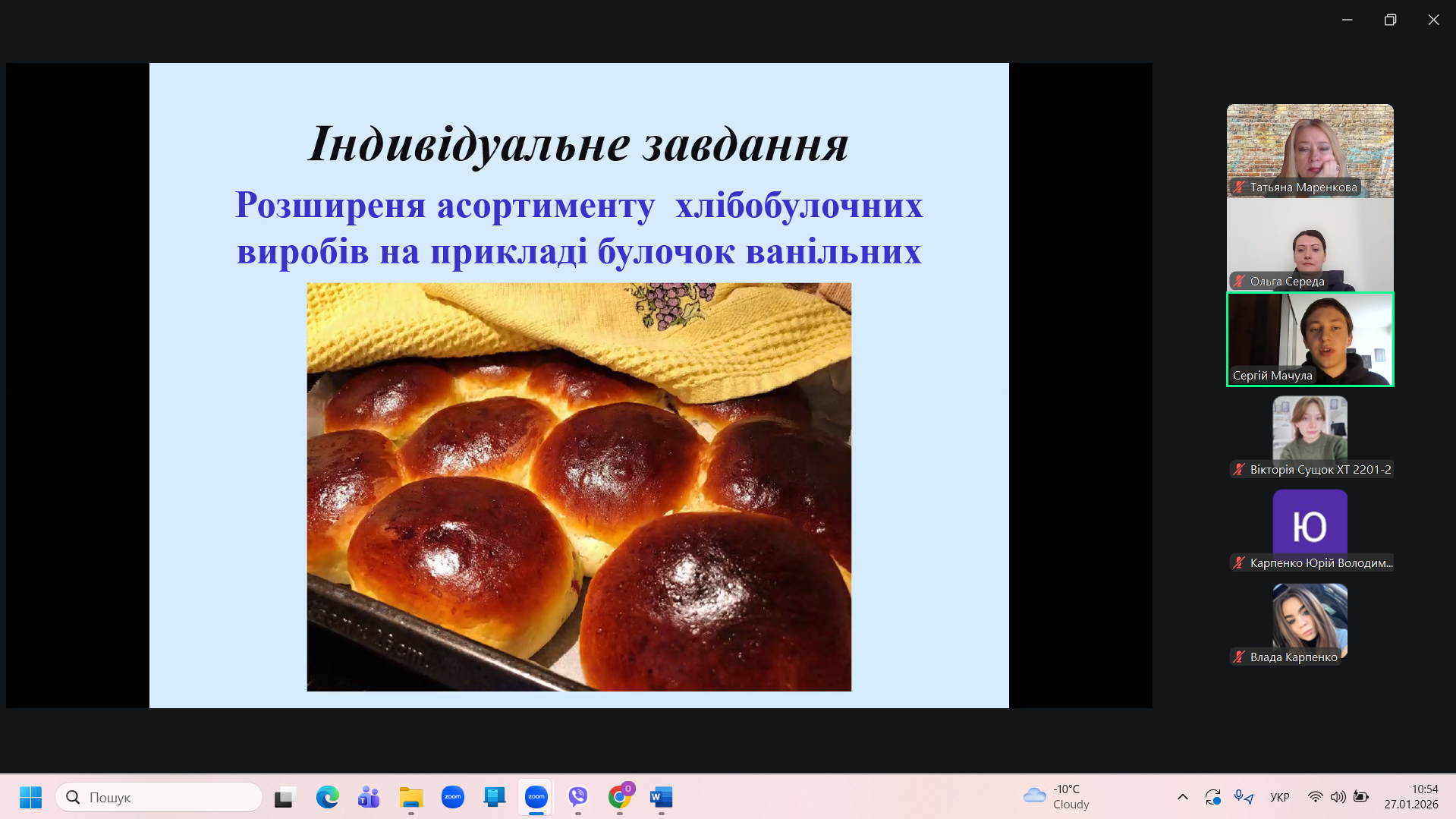Click the Google Chrome taskbar icon
The image size is (1456, 819).
[x=620, y=797]
